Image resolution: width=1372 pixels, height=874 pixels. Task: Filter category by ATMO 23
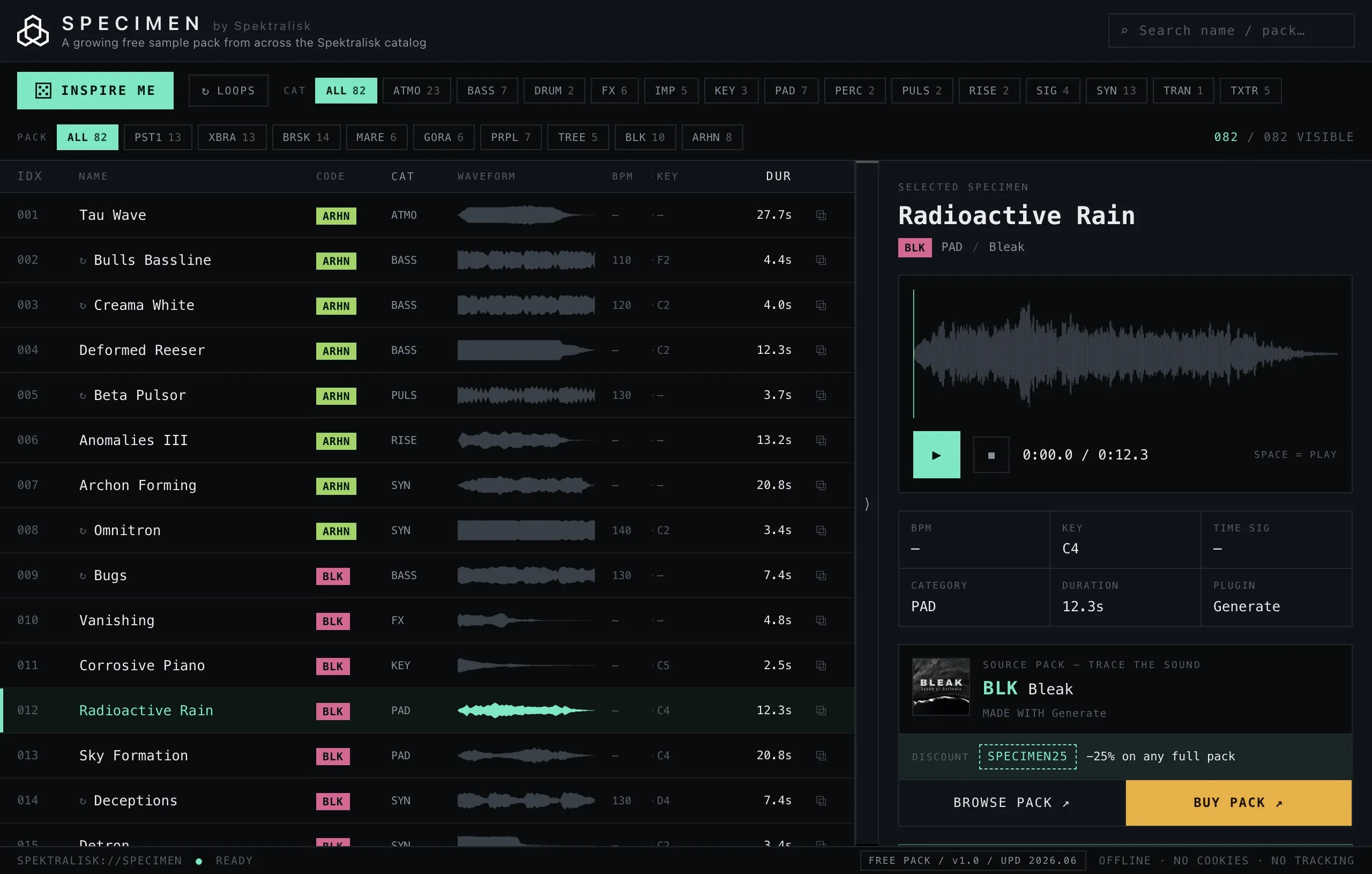point(416,91)
